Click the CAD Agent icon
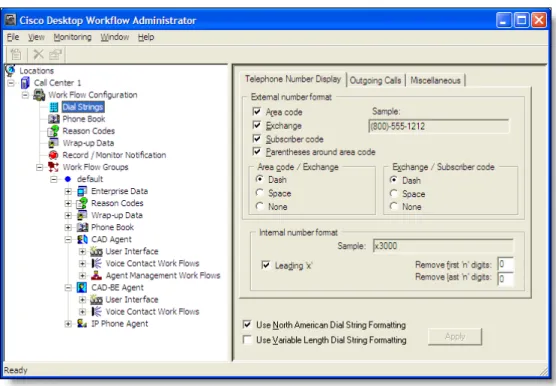Viewport: 556px width, 386px height. 82,239
